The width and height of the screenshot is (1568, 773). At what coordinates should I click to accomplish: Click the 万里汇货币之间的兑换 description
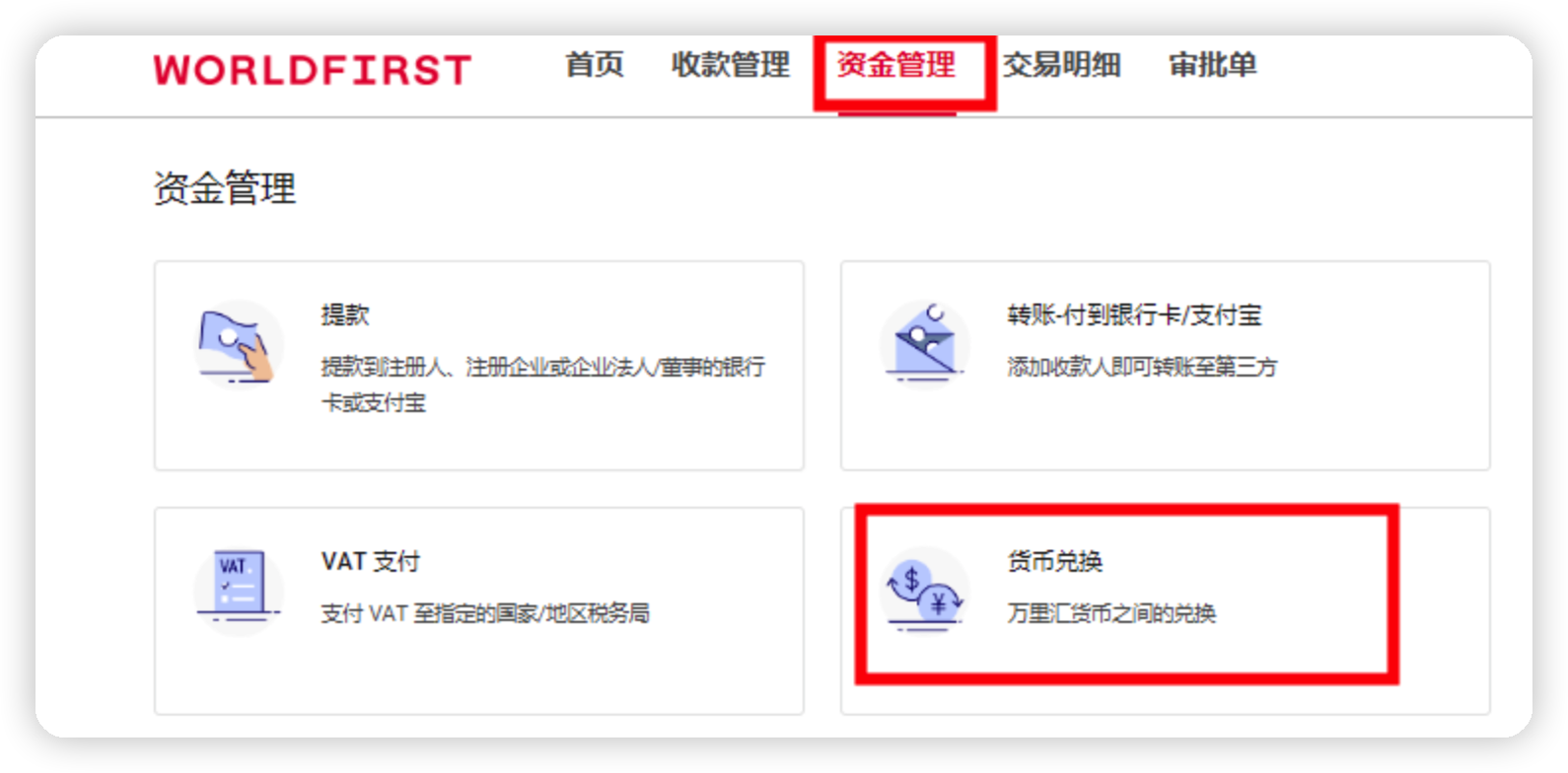coord(1111,613)
